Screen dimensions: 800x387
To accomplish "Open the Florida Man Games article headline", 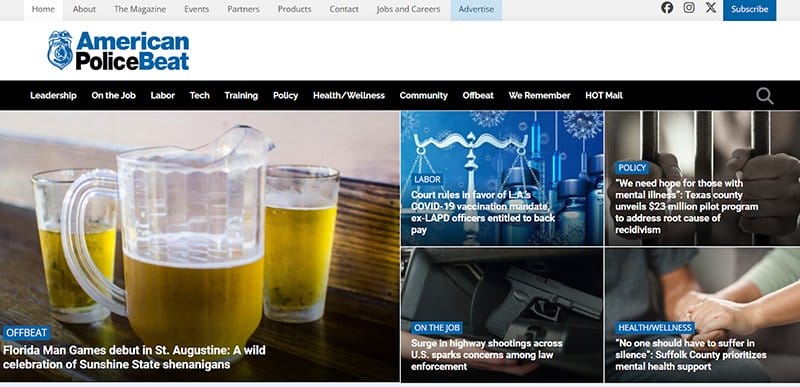I will pos(134,357).
